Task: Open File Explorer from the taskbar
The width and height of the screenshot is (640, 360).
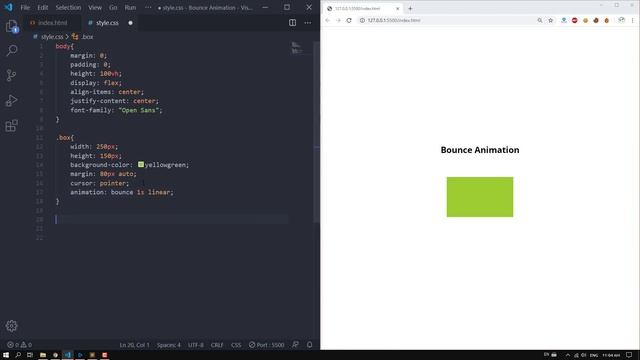Action: pos(42,355)
